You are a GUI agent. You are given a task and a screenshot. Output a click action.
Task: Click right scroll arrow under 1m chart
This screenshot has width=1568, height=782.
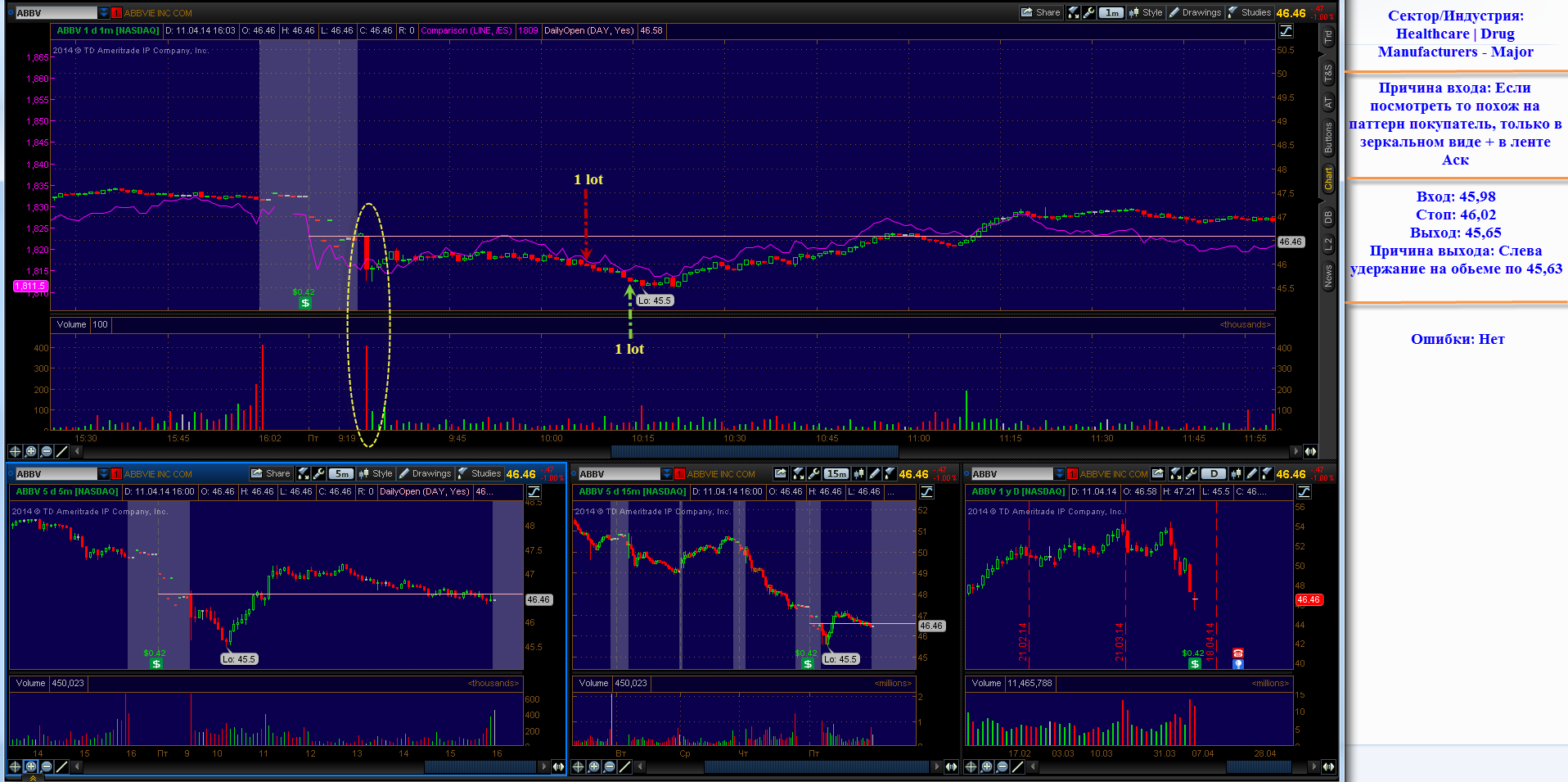tap(1295, 451)
